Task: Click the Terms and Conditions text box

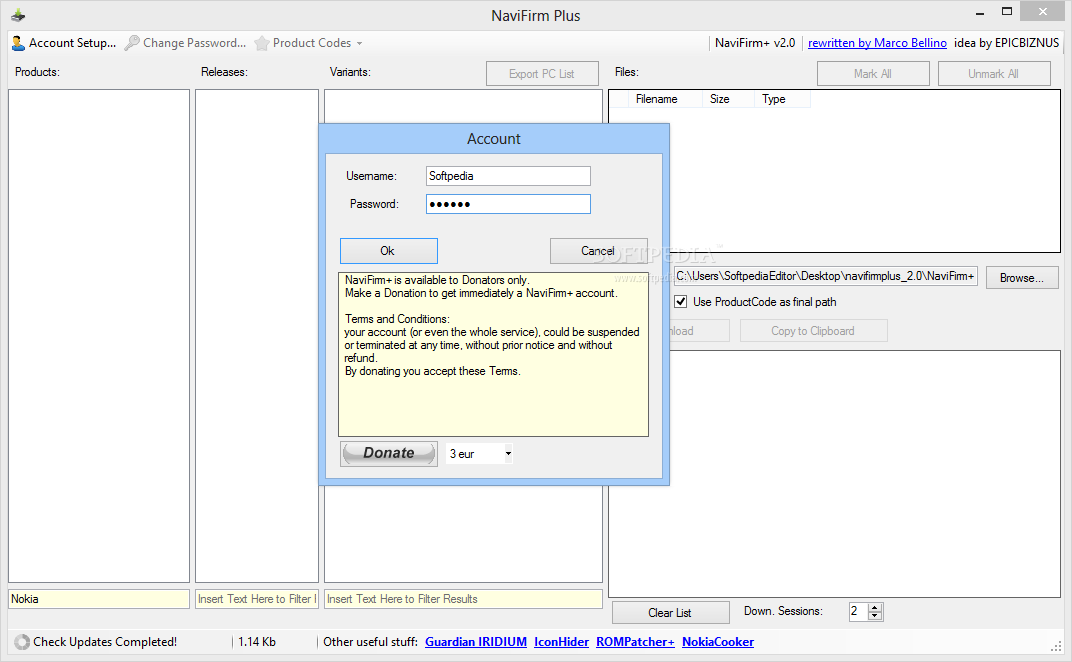Action: coord(493,354)
